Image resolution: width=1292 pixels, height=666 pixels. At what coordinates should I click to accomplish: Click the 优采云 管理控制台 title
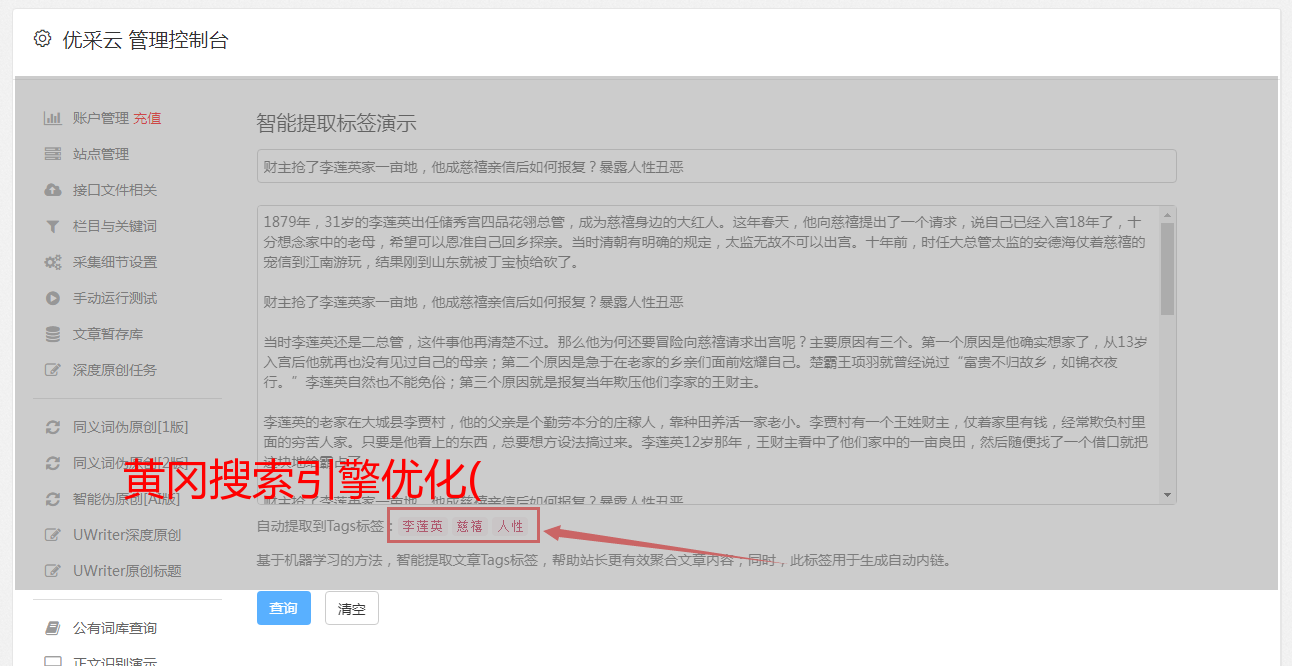(145, 40)
